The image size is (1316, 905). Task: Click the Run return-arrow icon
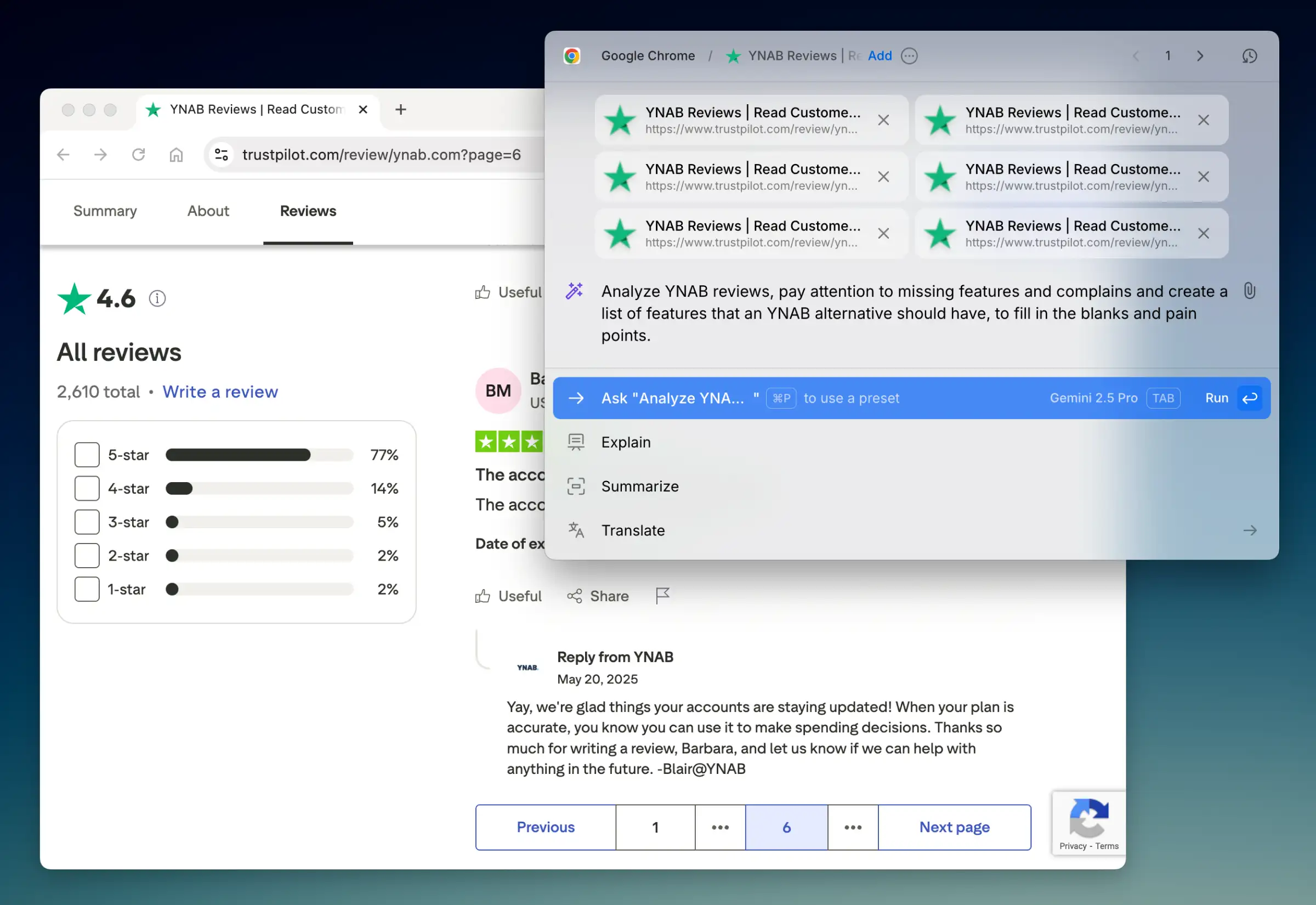[1249, 398]
